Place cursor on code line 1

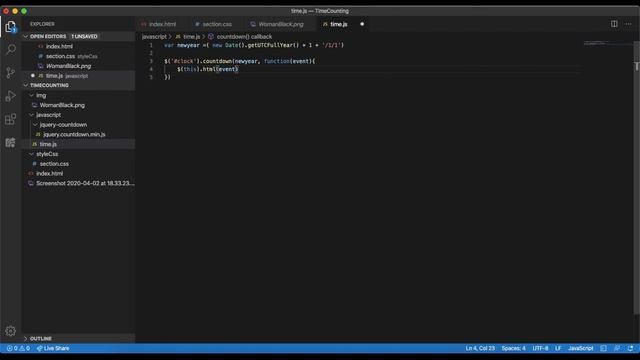coord(254,45)
